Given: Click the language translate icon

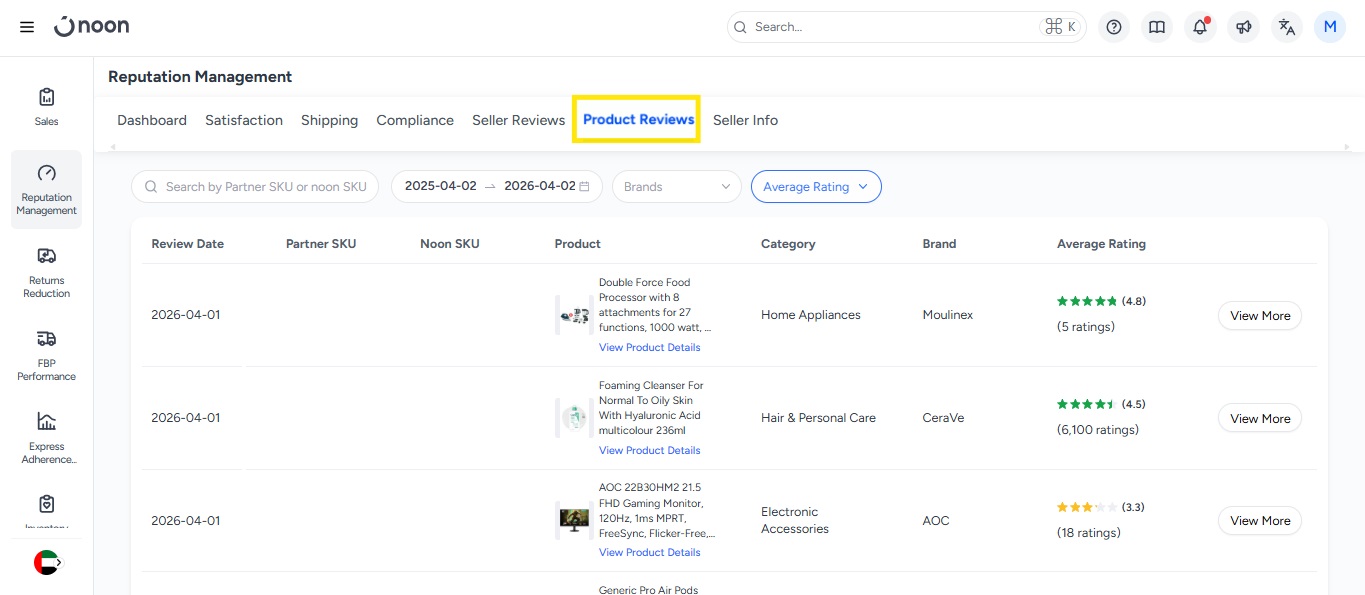Looking at the screenshot, I should pyautogui.click(x=1287, y=27).
